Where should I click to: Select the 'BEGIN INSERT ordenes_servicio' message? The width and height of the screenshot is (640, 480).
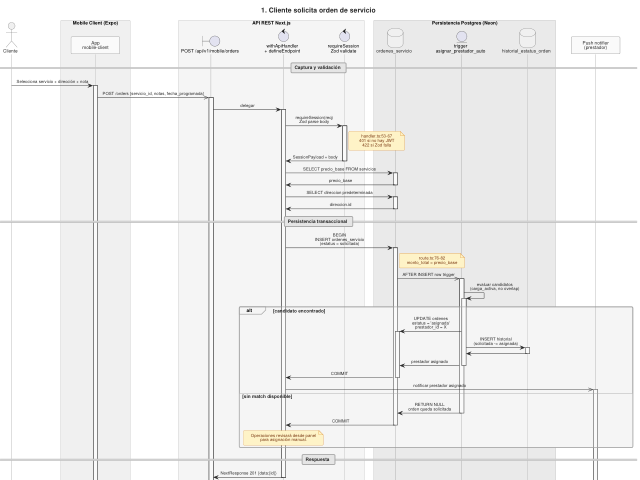tap(339, 239)
